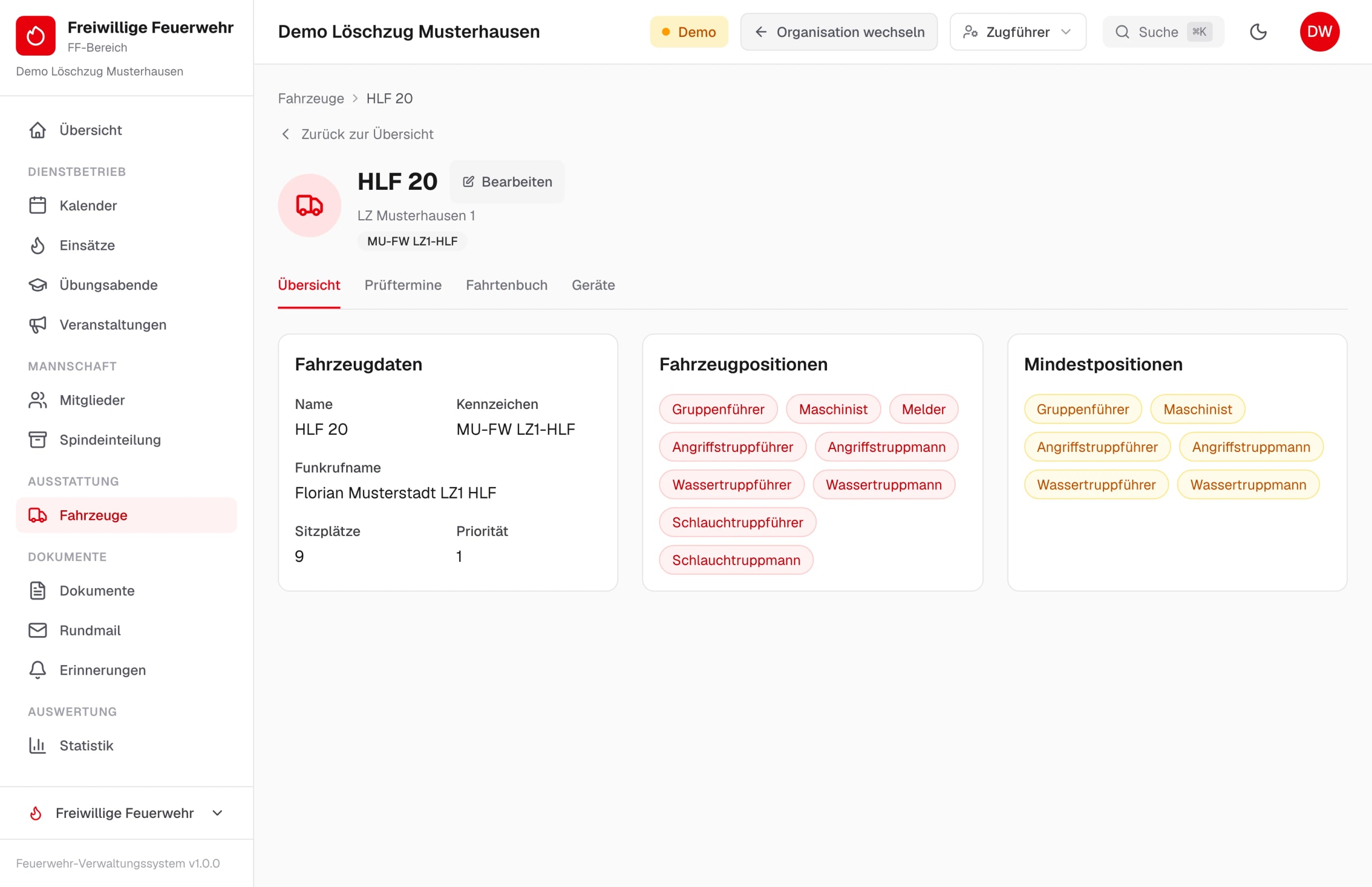Click the MU-FW LZ1-HLF badge under title
Viewport: 1372px width, 887px height.
click(x=413, y=241)
